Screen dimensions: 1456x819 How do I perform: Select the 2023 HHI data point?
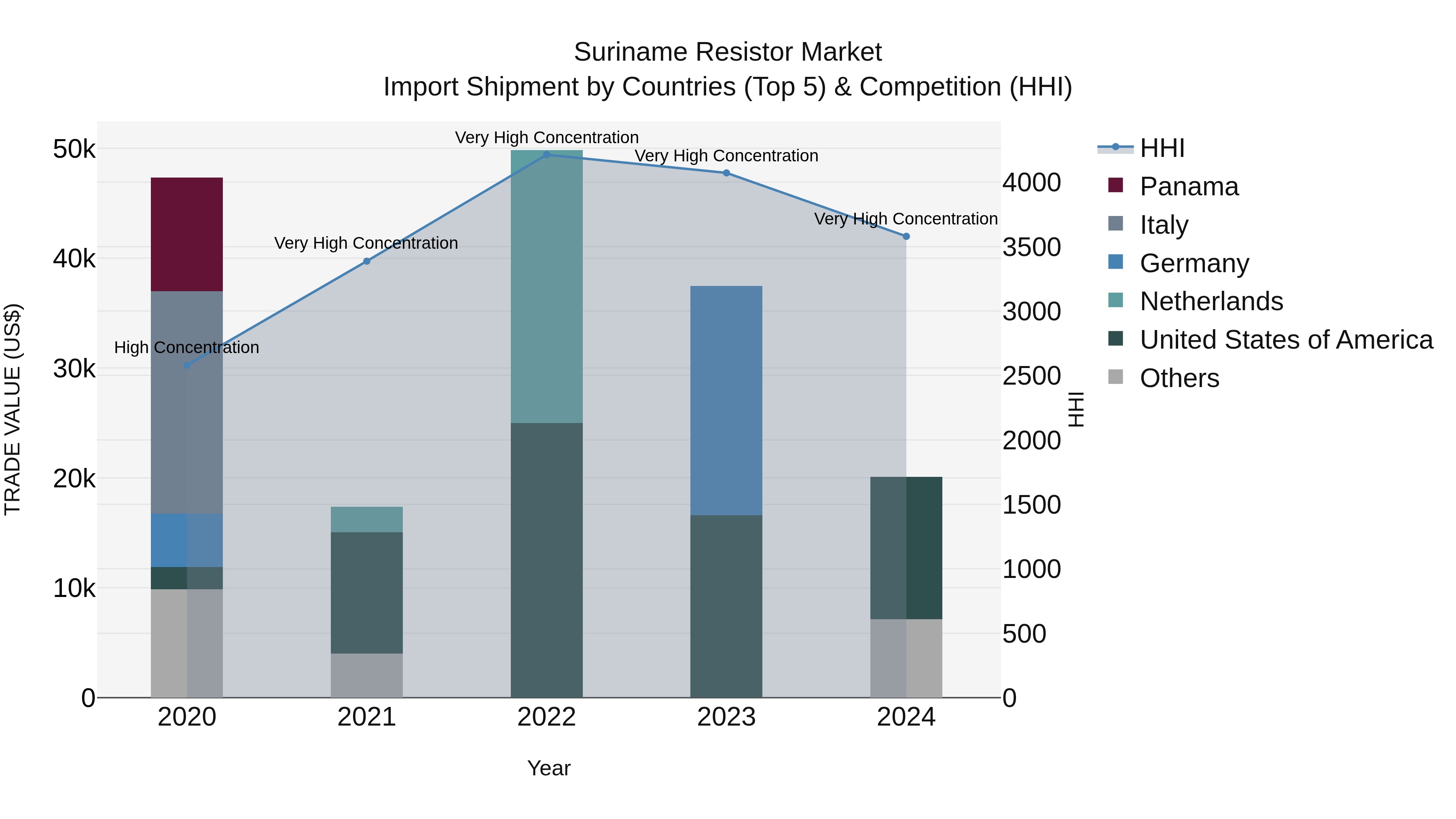[726, 173]
